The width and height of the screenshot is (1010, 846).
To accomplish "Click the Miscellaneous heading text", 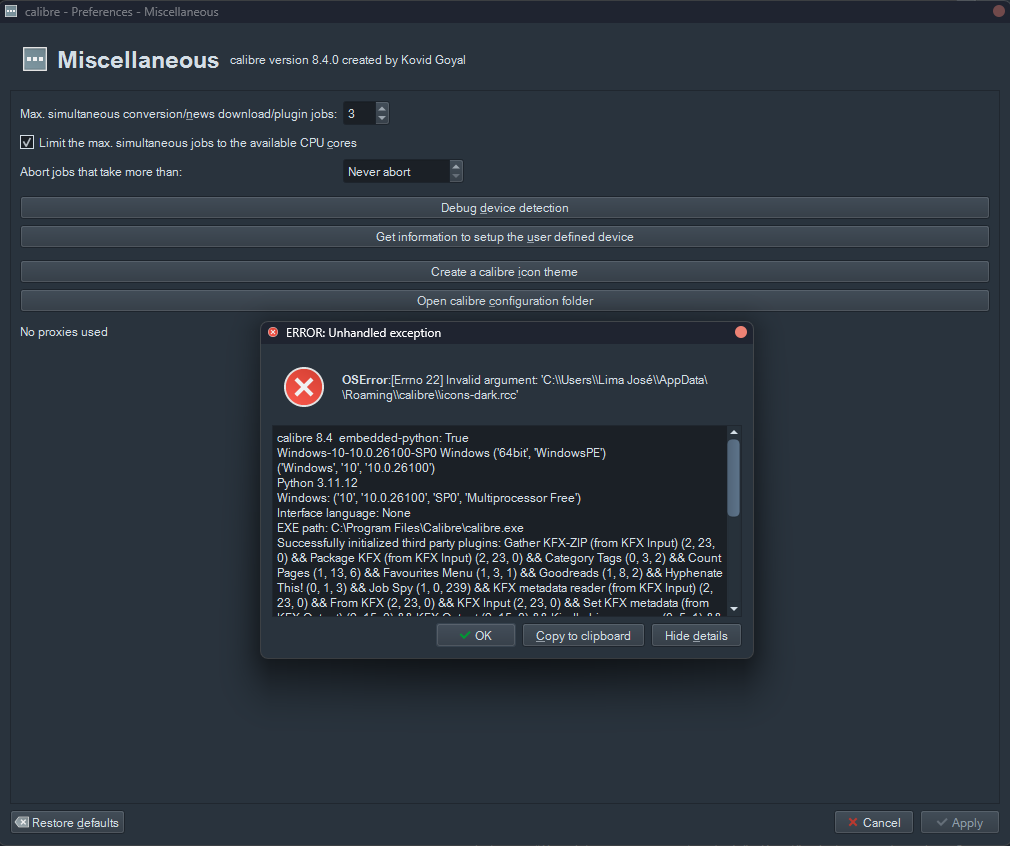I will (x=138, y=60).
